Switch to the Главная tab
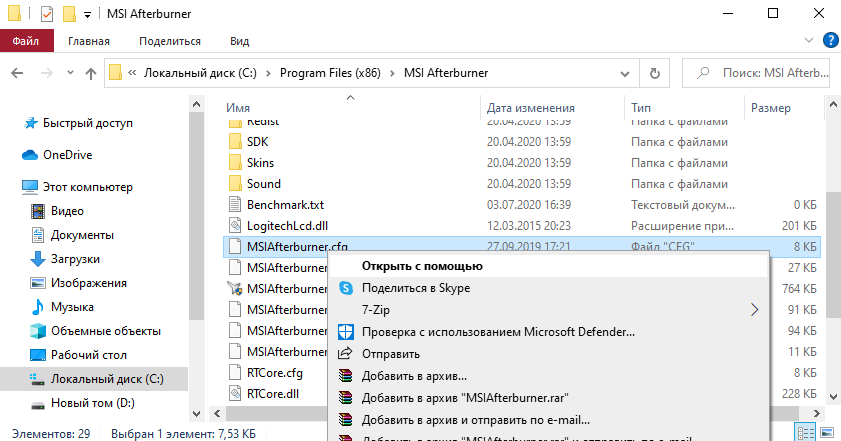Screen dimensions: 841x441 pyautogui.click(x=88, y=41)
